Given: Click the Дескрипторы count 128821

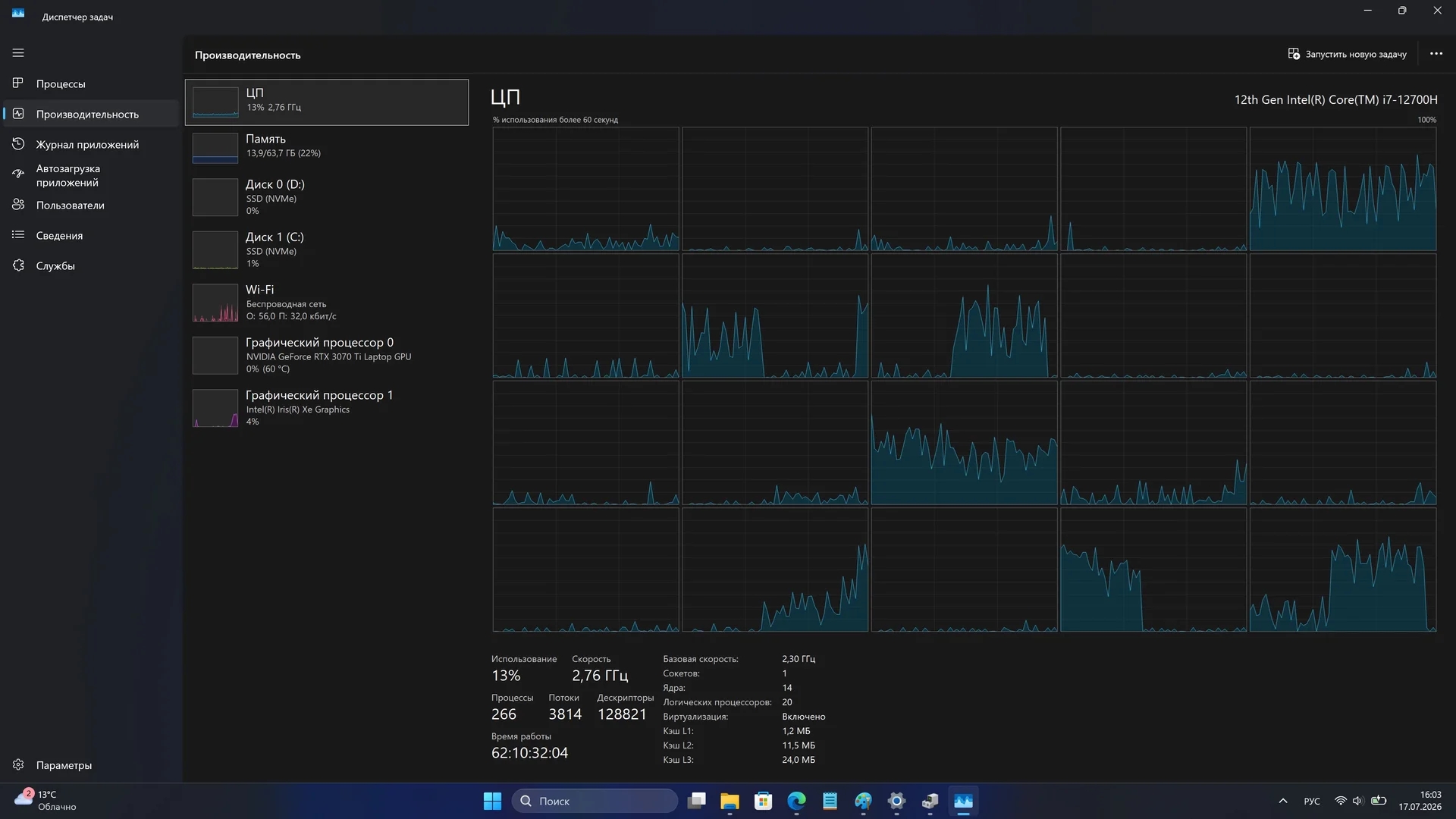Looking at the screenshot, I should [622, 714].
